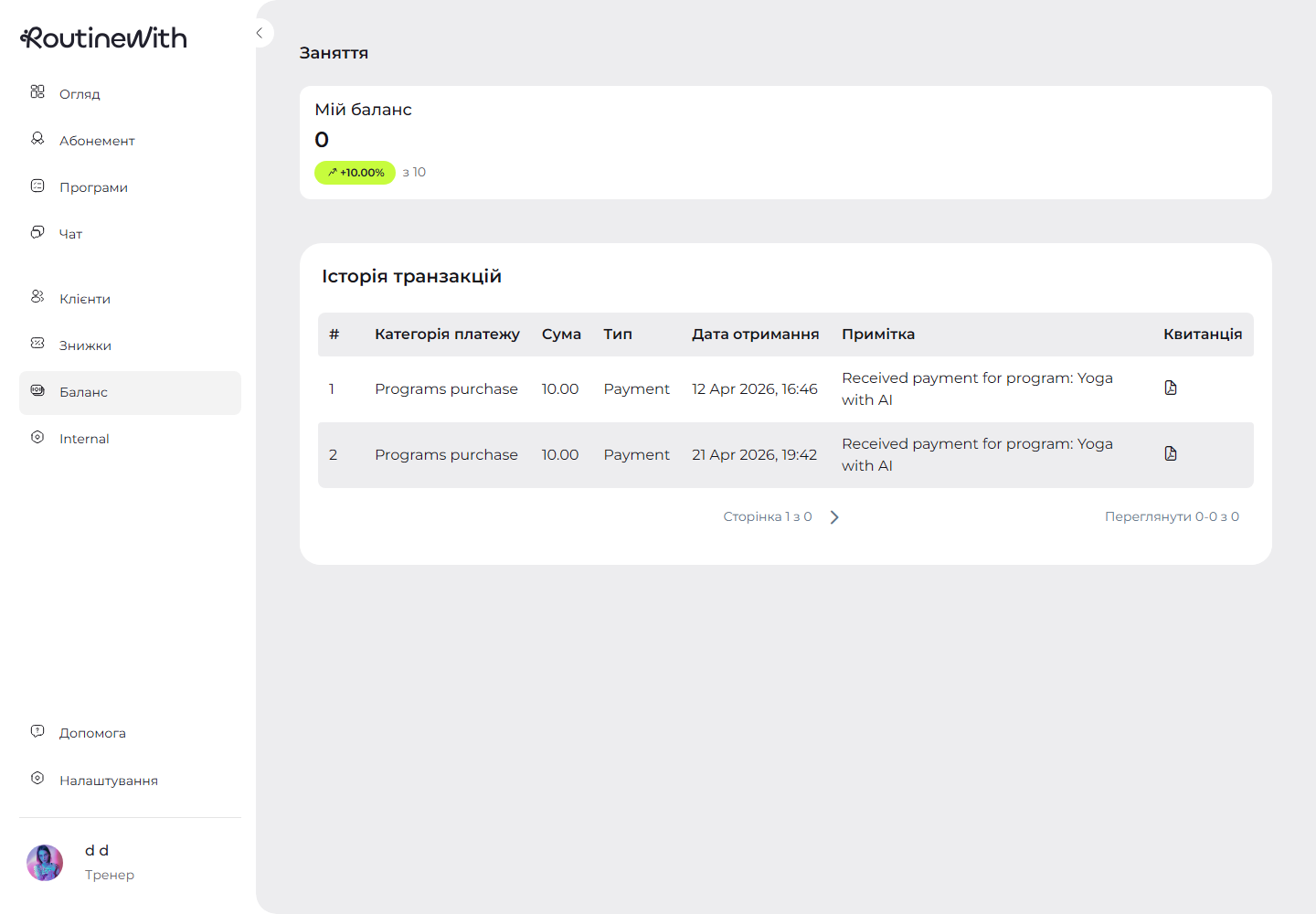Click the Сума column header
The image size is (1316, 914).
(x=561, y=335)
